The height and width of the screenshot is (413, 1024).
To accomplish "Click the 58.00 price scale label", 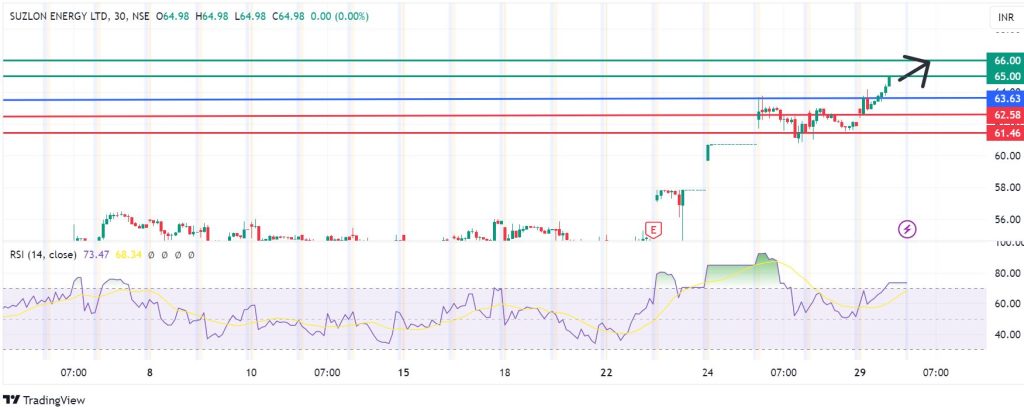I will coord(1008,188).
